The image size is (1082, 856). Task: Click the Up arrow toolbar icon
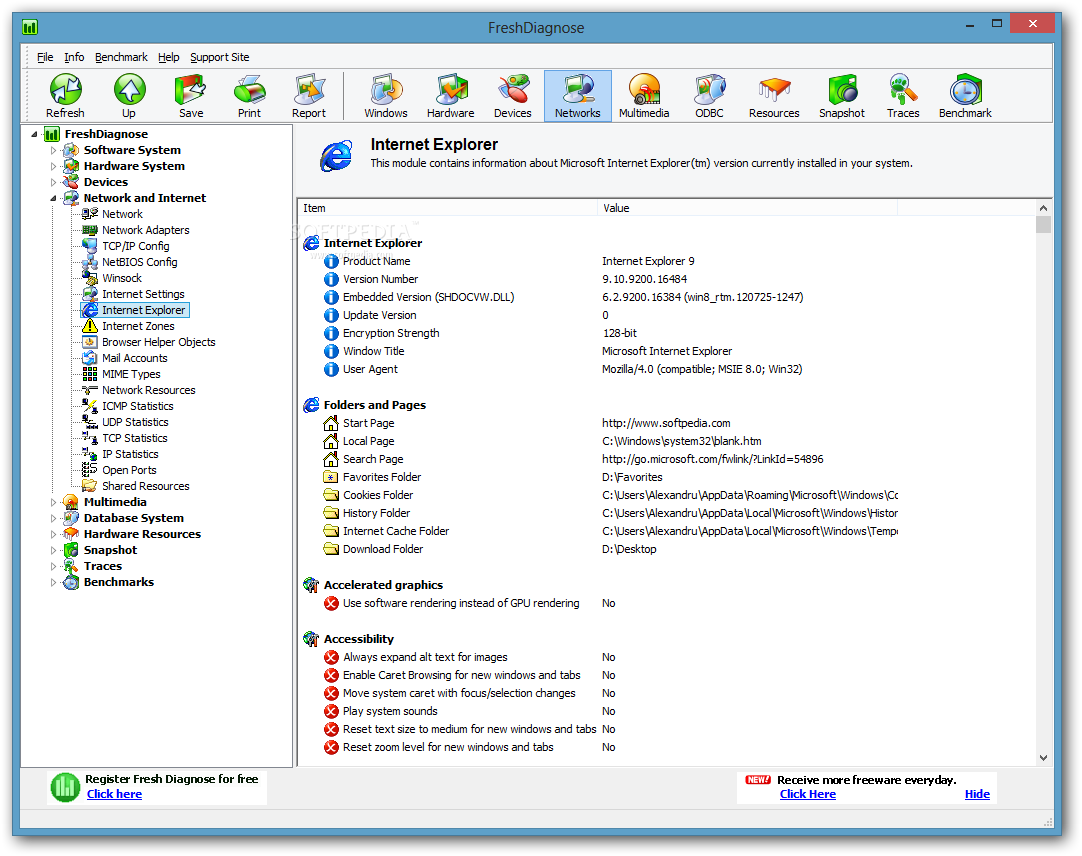(129, 97)
